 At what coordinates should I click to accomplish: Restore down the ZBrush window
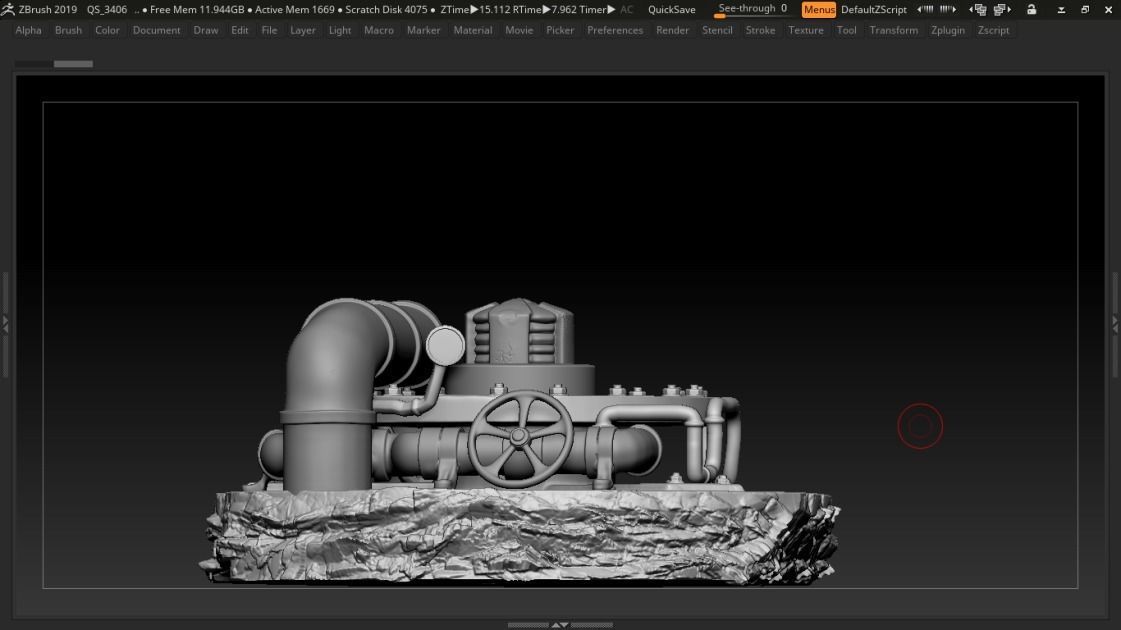[x=1085, y=9]
